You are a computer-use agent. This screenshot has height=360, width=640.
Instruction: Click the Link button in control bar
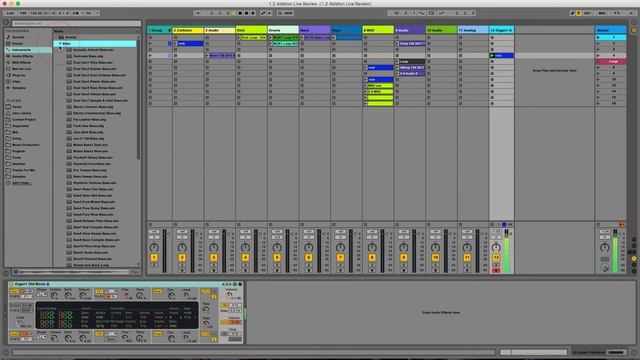pos(10,13)
